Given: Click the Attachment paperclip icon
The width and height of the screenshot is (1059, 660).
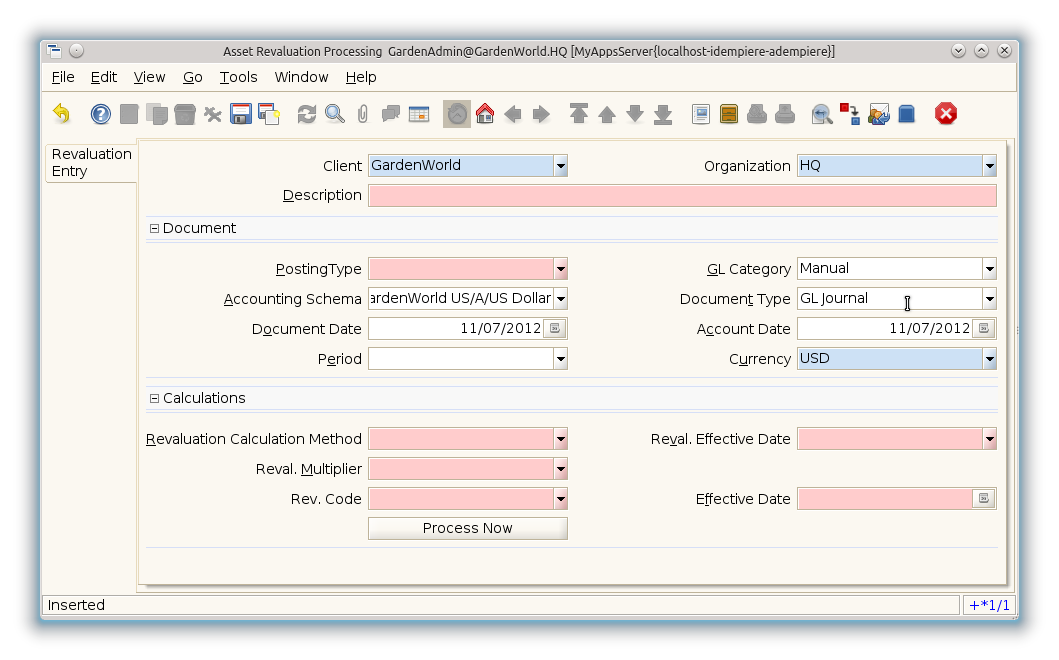Looking at the screenshot, I should pyautogui.click(x=363, y=114).
